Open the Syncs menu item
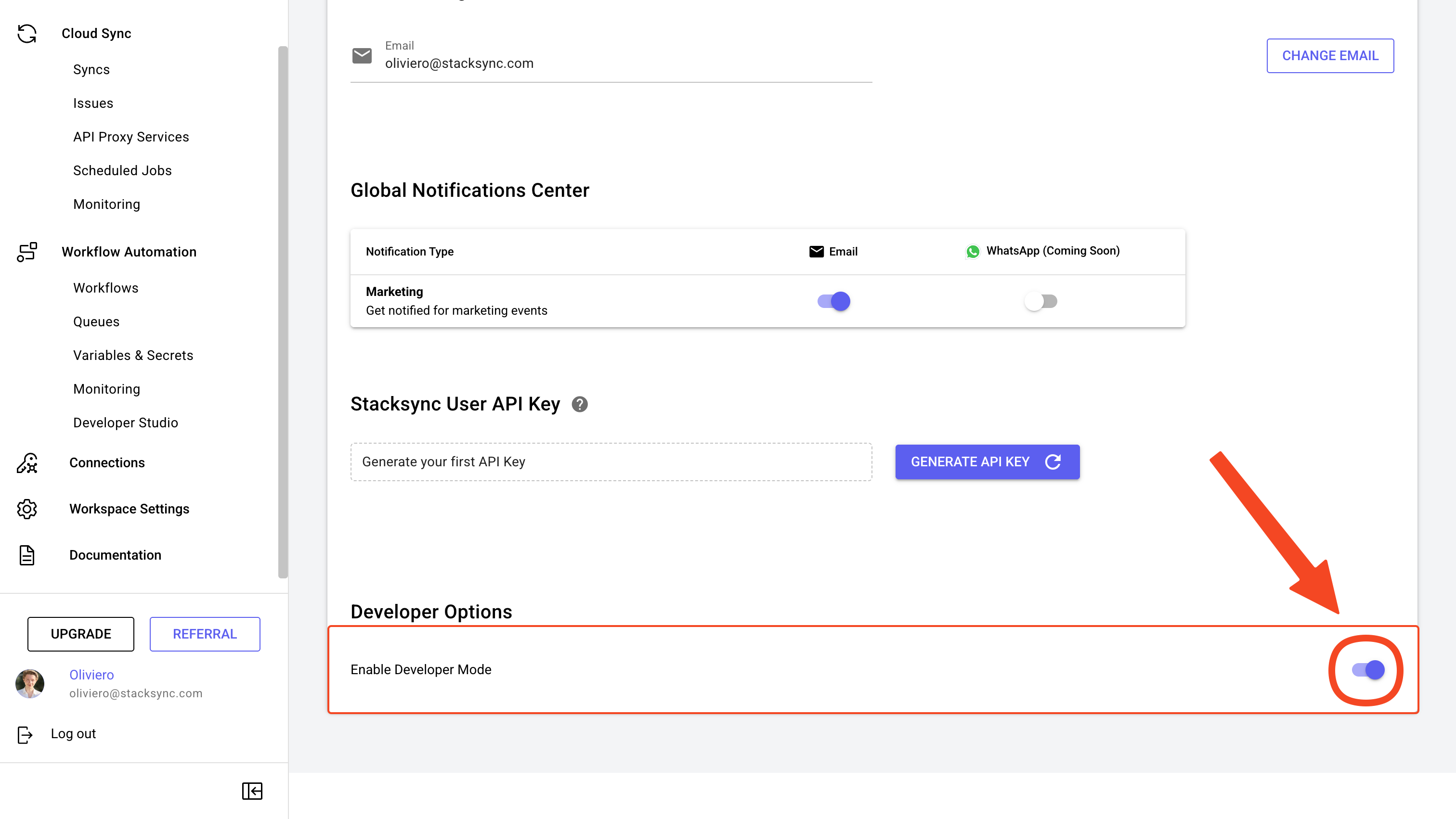1456x819 pixels. point(91,69)
